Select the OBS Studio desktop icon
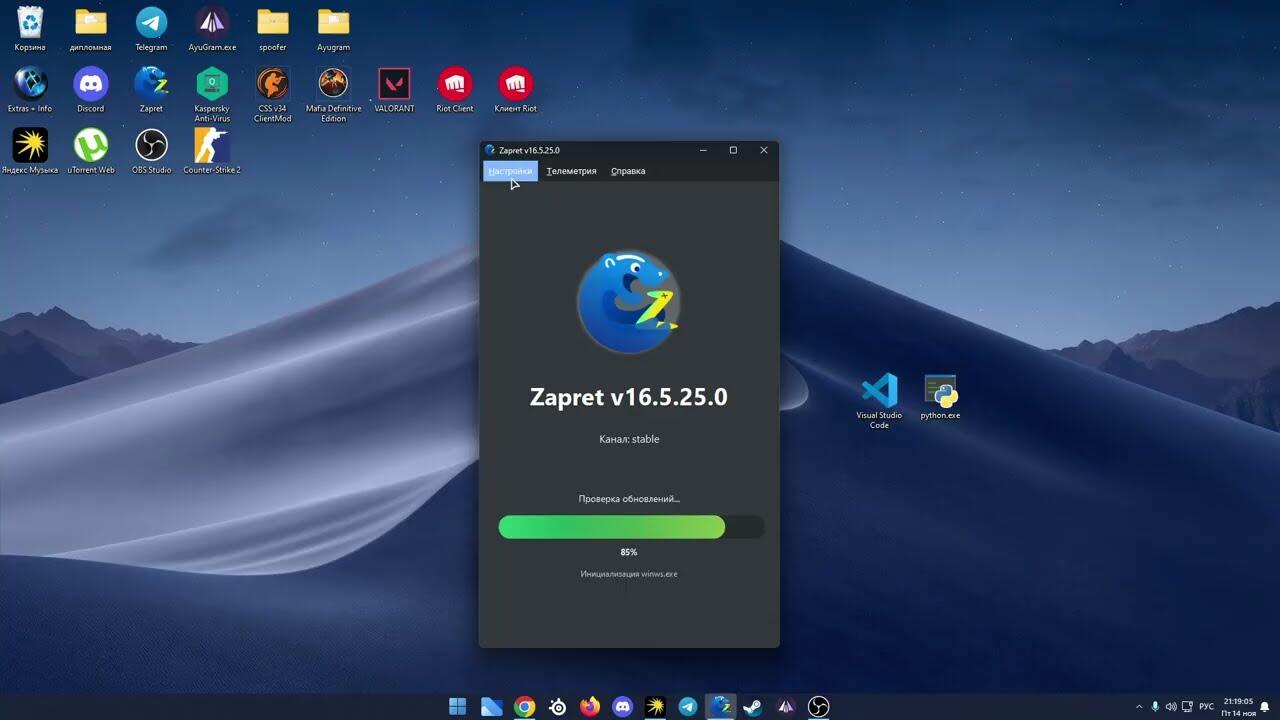1280x720 pixels. tap(151, 146)
